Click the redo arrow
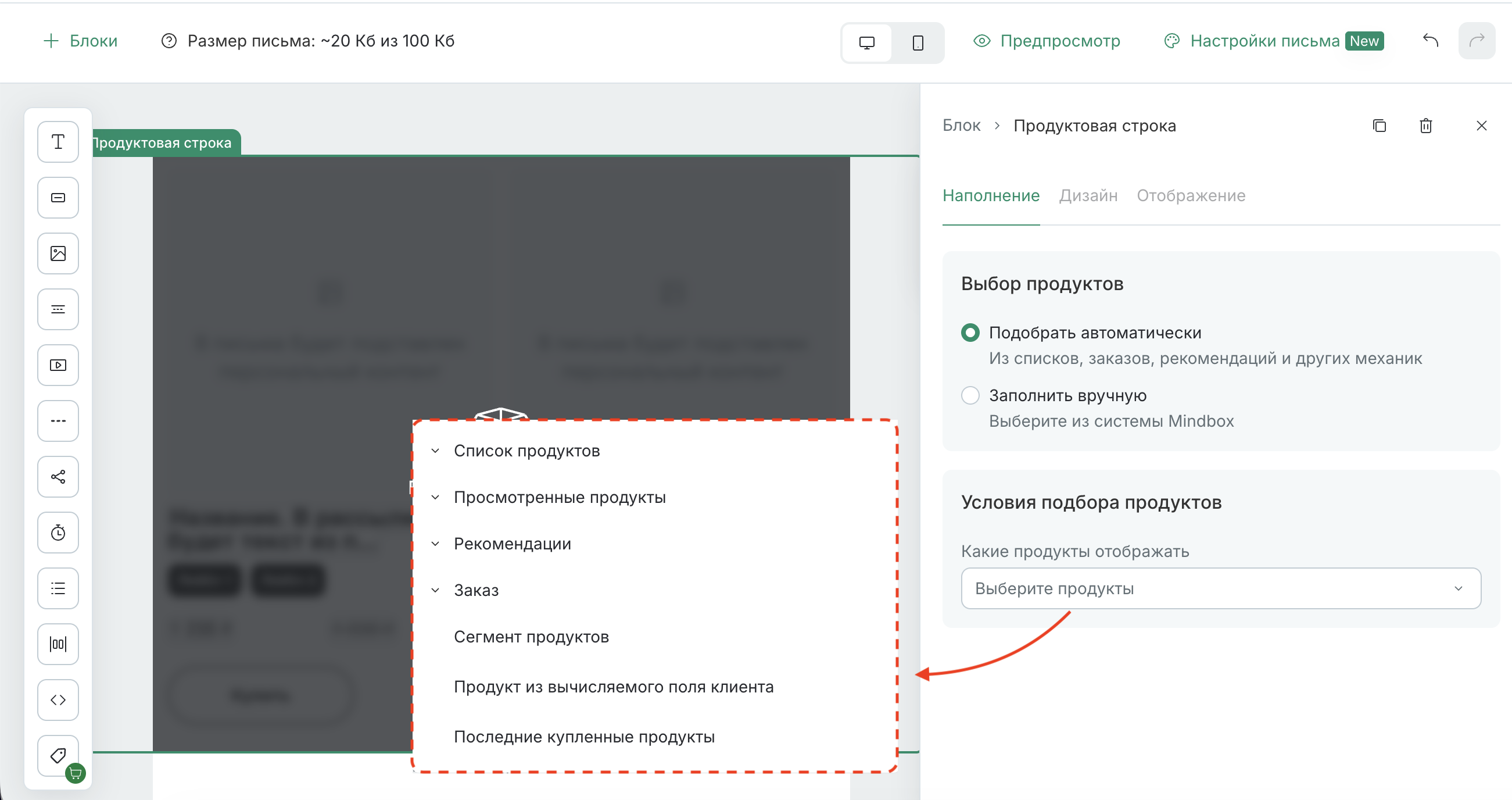Viewport: 1512px width, 800px height. coord(1477,41)
